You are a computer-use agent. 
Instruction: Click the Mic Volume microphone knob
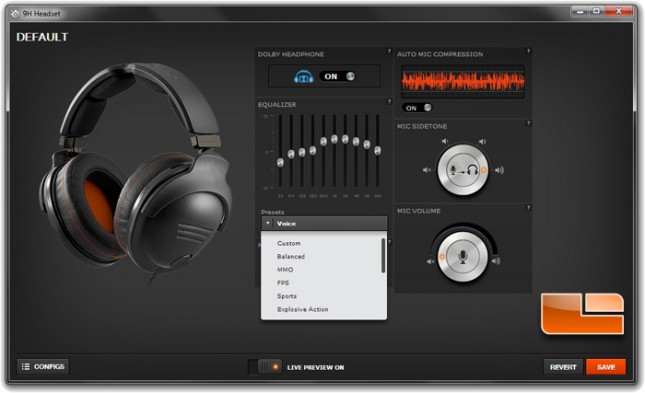pyautogui.click(x=462, y=257)
